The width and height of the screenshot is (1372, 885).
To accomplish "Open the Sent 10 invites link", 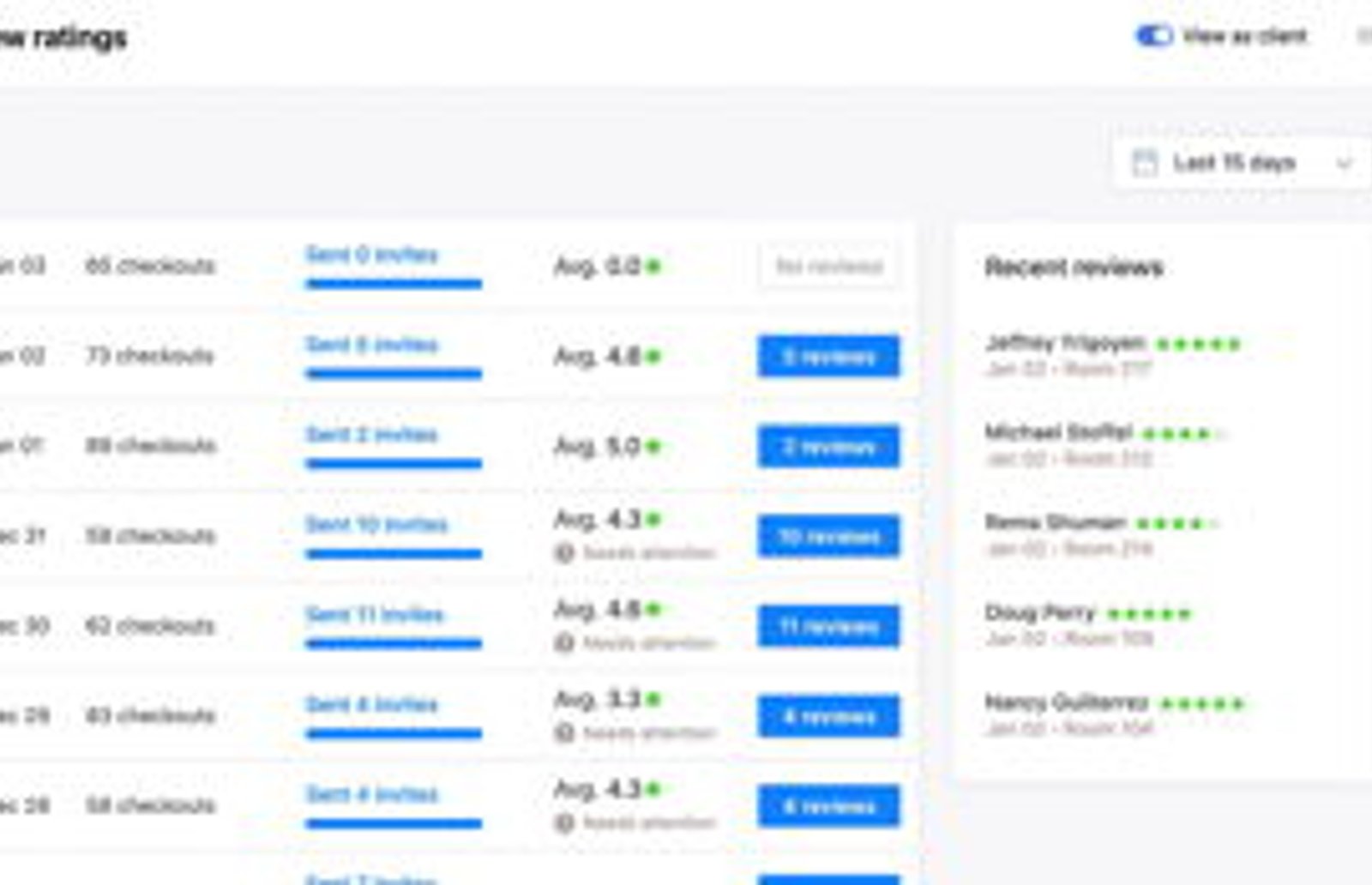I will point(377,525).
